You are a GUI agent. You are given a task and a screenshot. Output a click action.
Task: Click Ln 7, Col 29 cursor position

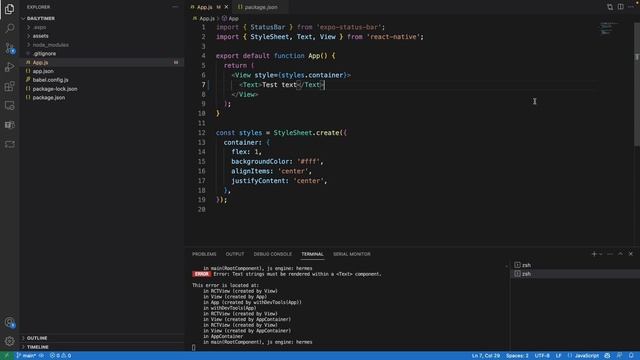[486, 356]
